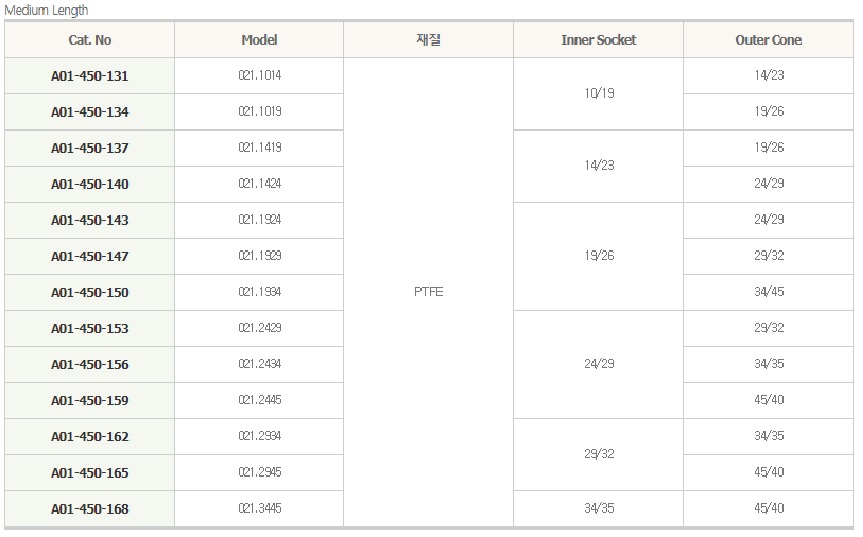This screenshot has width=863, height=537.
Task: Click the Outer Cone column header
Action: (768, 40)
